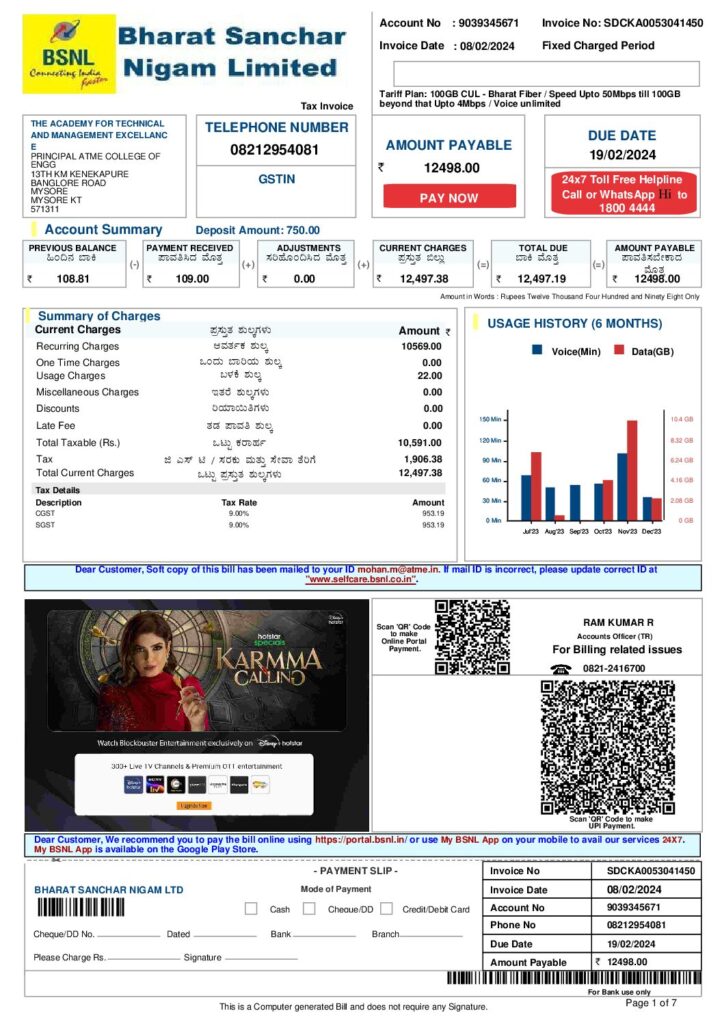
Task: Click the Late Fee row
Action: [x=240, y=426]
